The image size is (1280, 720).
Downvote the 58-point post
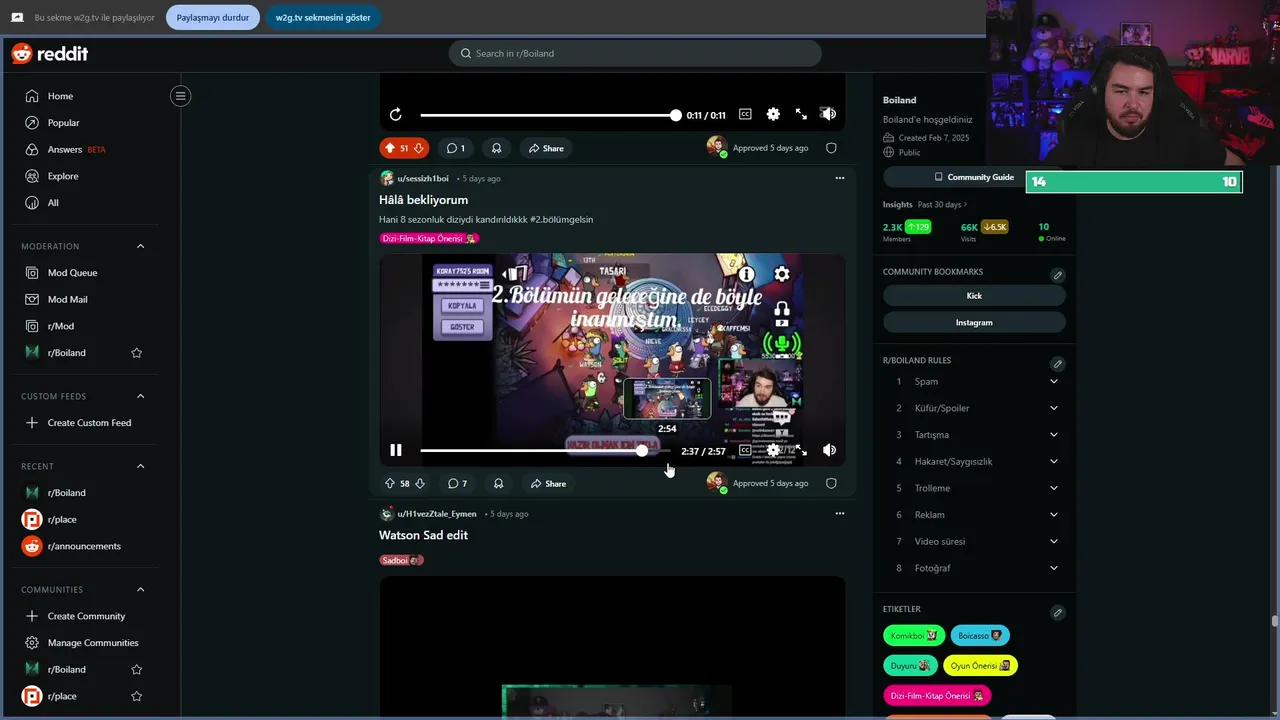click(x=420, y=483)
